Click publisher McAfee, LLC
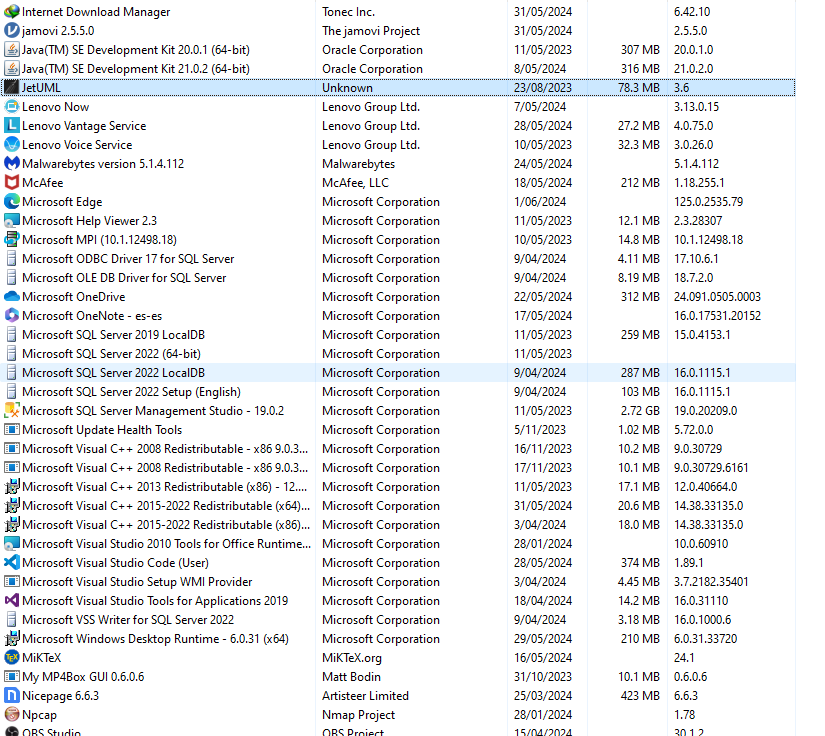This screenshot has height=736, width=825. [x=355, y=183]
